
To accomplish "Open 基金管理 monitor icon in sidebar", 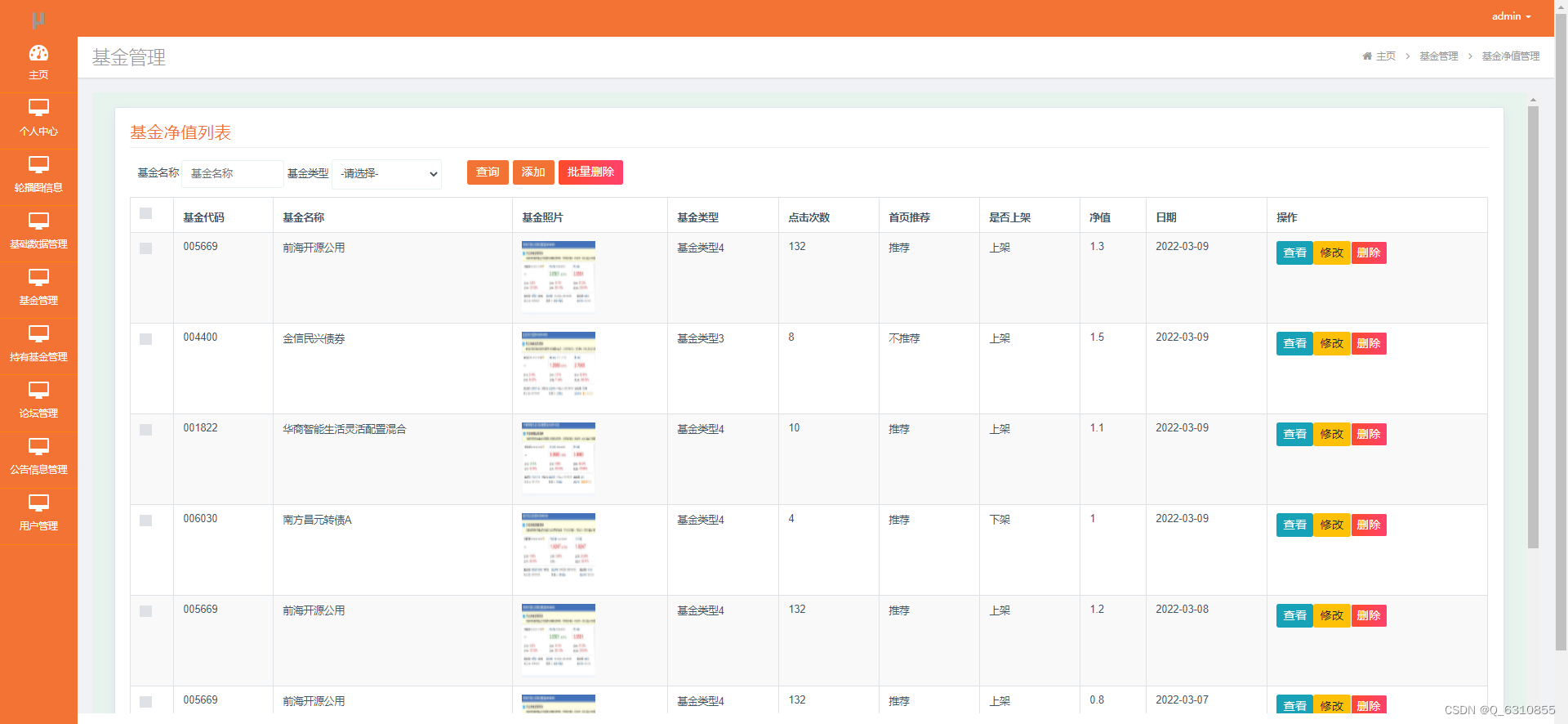I will tap(38, 277).
